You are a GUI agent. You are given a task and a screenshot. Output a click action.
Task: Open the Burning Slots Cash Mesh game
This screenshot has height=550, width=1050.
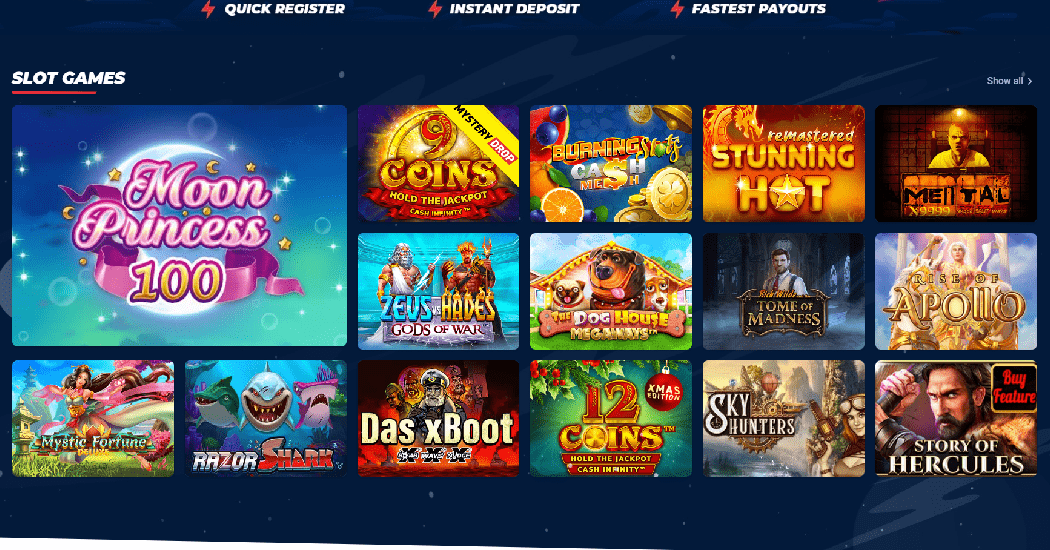click(x=611, y=163)
